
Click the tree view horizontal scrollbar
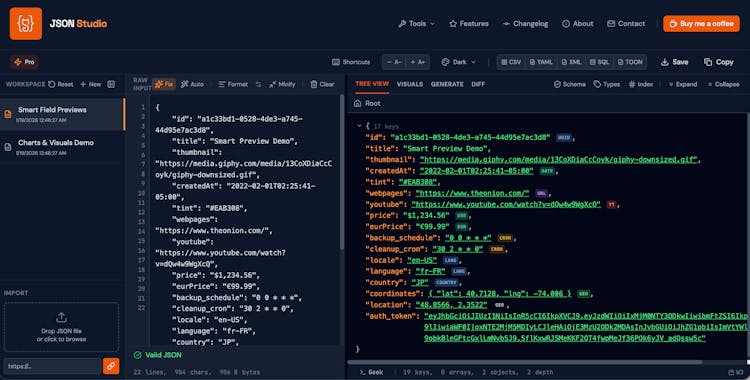tap(525, 362)
